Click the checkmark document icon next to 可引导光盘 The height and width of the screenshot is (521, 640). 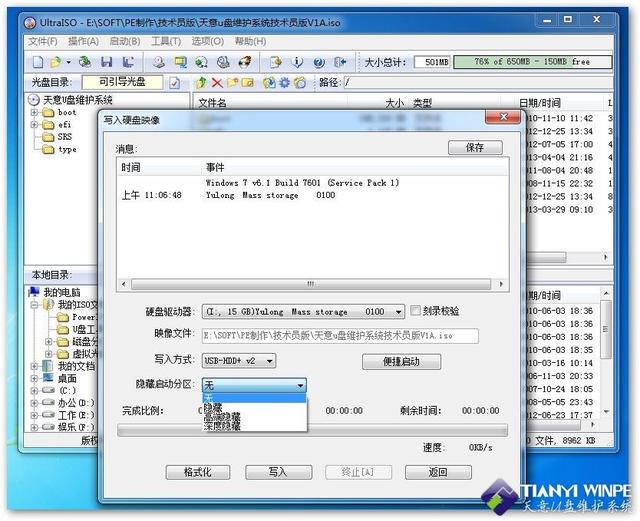(x=175, y=83)
